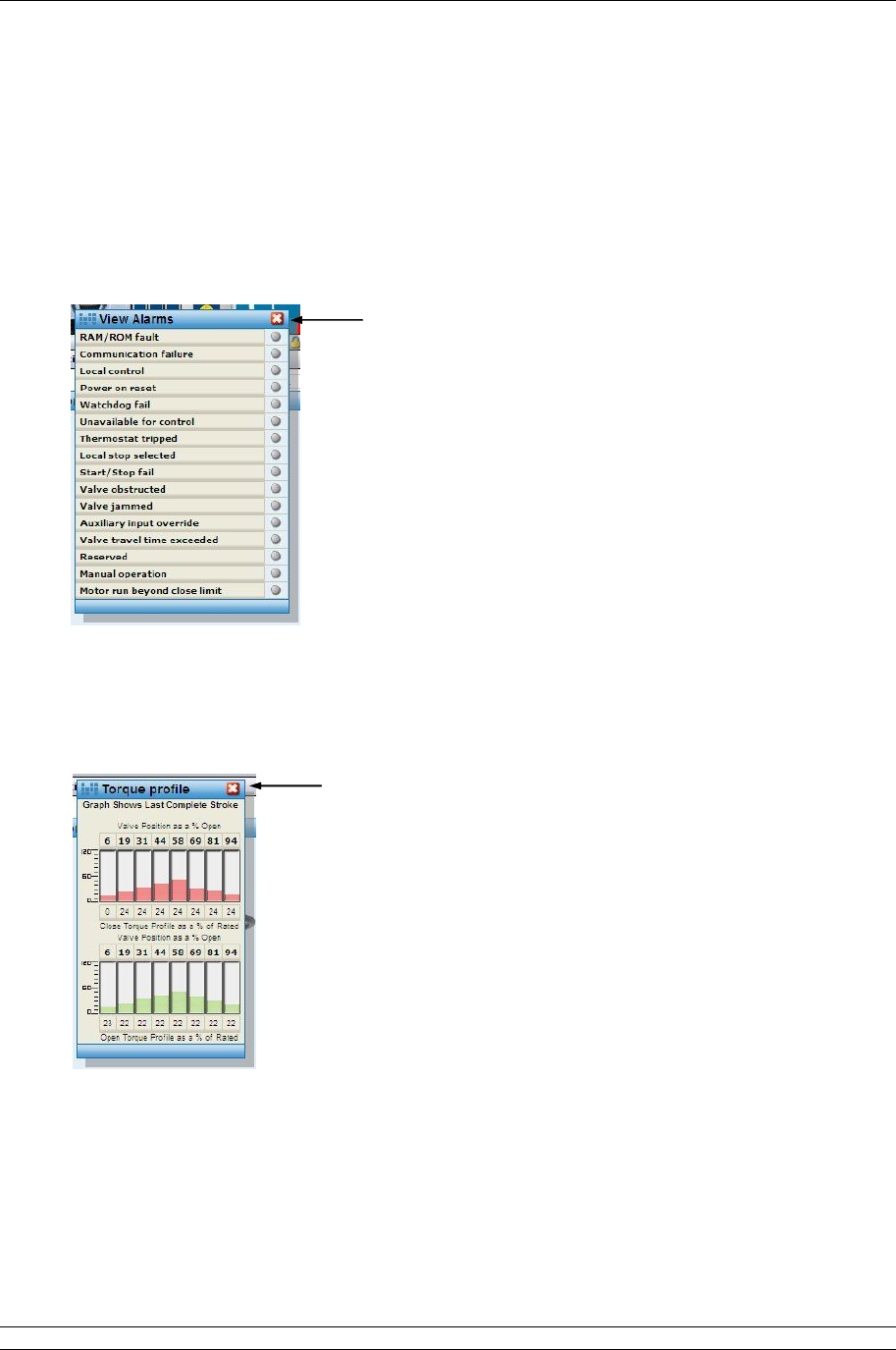Close the Torque profile window

[233, 788]
